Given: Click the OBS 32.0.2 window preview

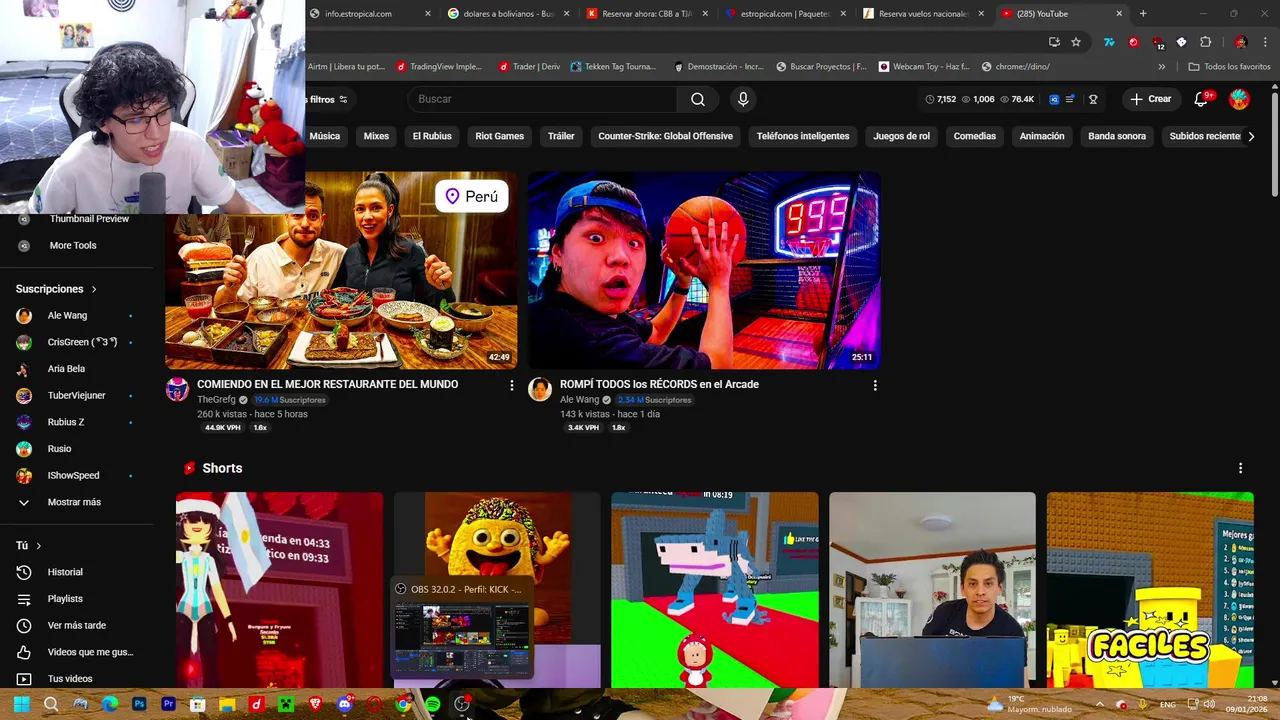Looking at the screenshot, I should (x=462, y=630).
